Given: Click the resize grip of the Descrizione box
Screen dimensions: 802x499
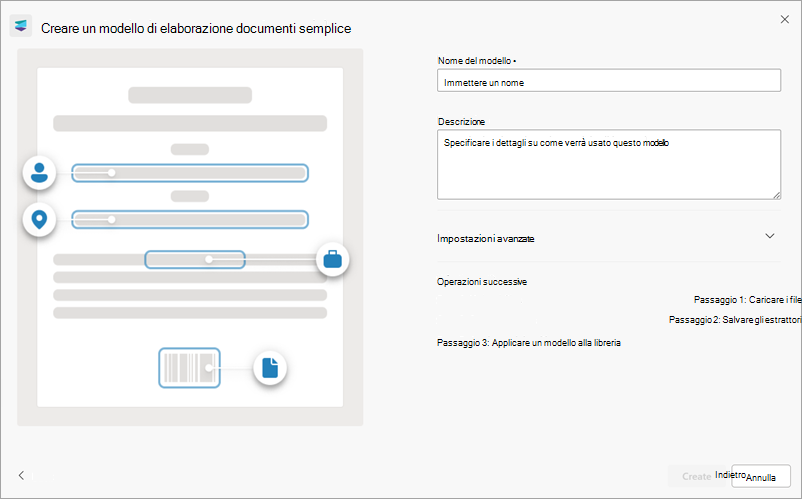Looking at the screenshot, I should 776,195.
